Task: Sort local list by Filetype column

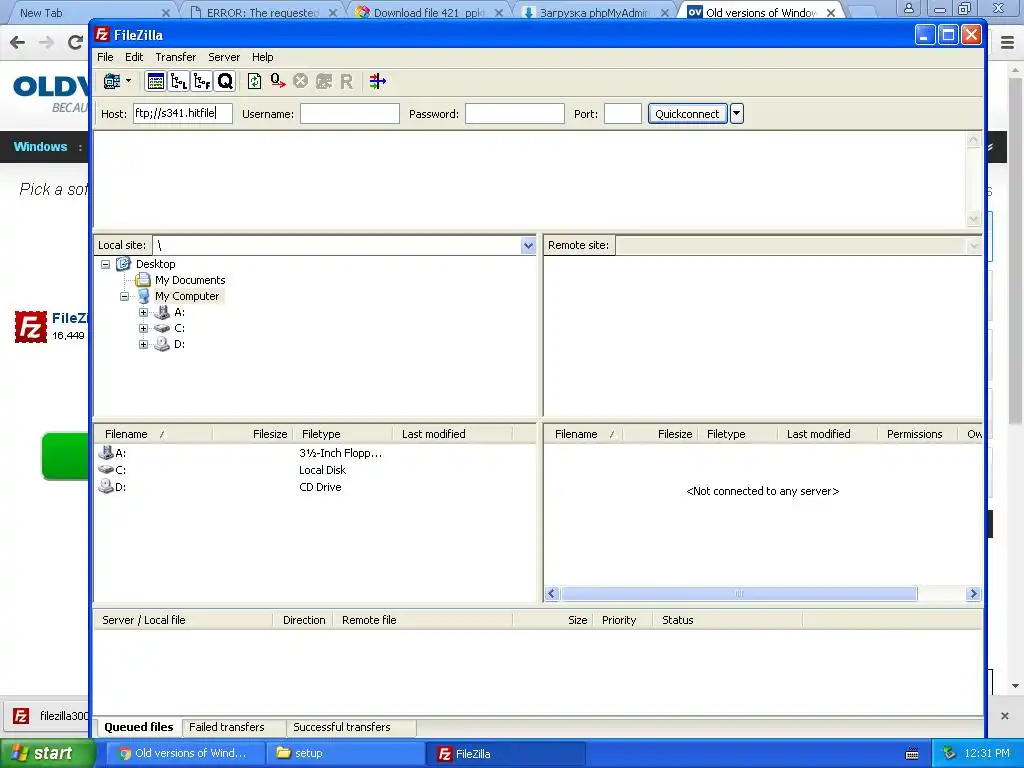Action: coord(342,434)
